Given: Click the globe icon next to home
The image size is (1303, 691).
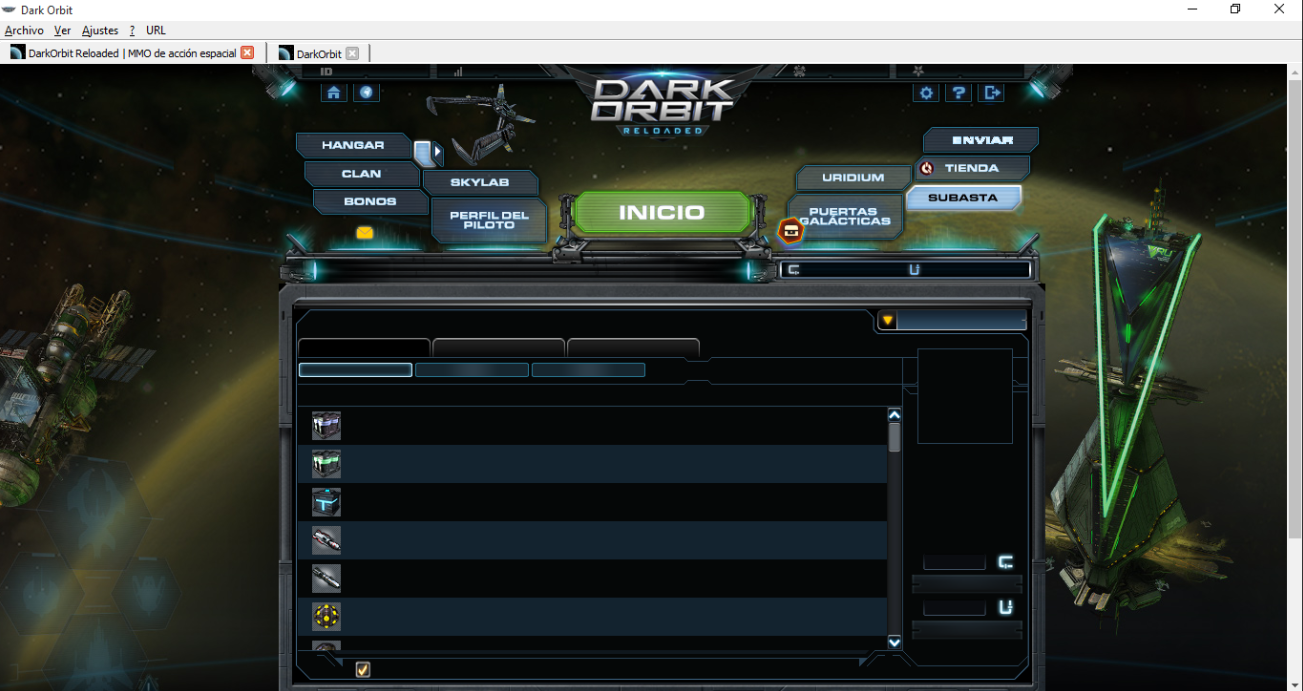Looking at the screenshot, I should (366, 92).
